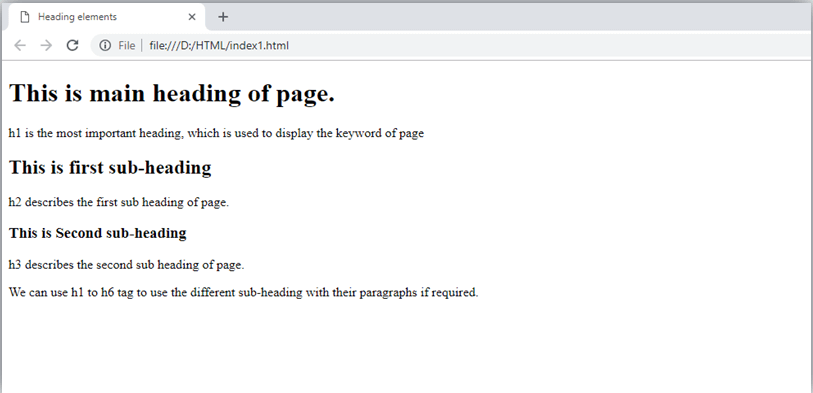Click the This is Second sub-heading title
813x393 pixels.
(x=97, y=233)
